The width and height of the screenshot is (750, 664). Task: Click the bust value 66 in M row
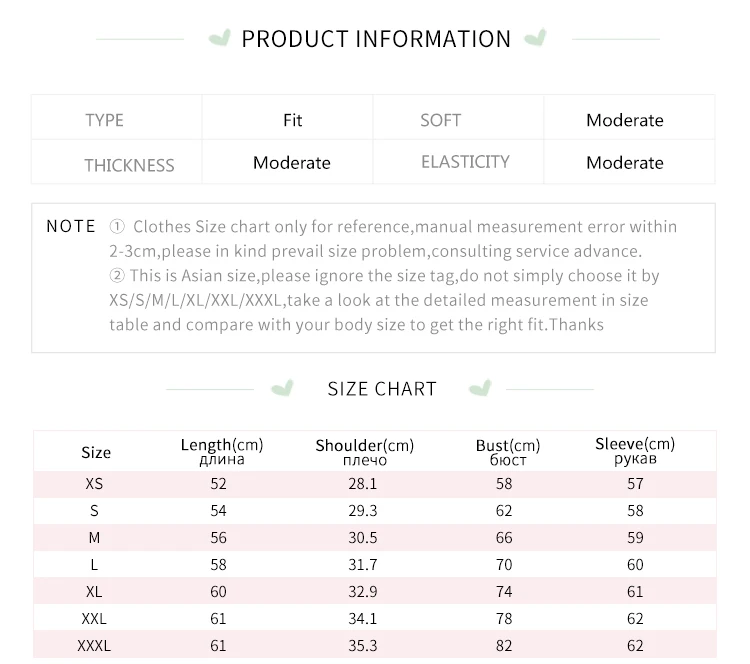tap(504, 538)
